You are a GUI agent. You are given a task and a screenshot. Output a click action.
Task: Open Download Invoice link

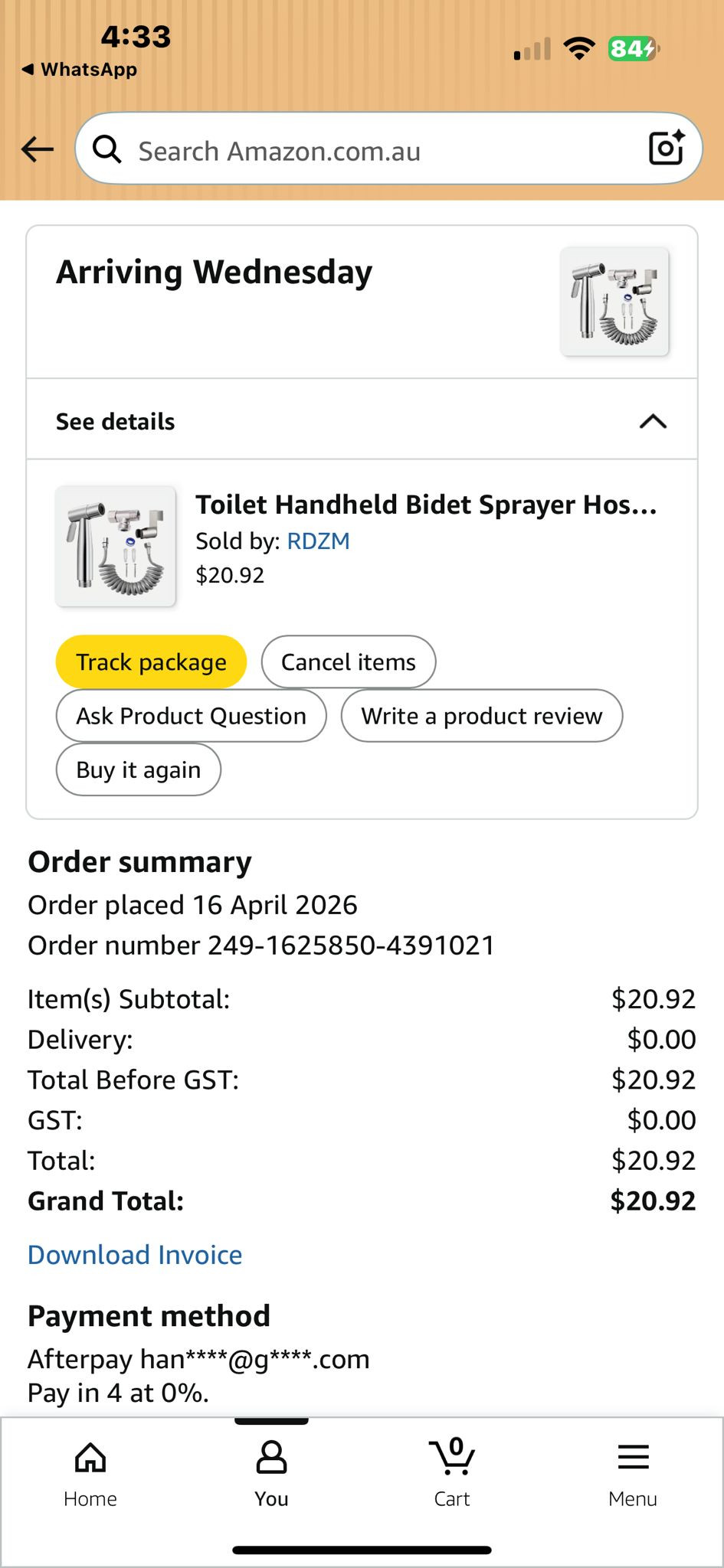click(x=135, y=1255)
